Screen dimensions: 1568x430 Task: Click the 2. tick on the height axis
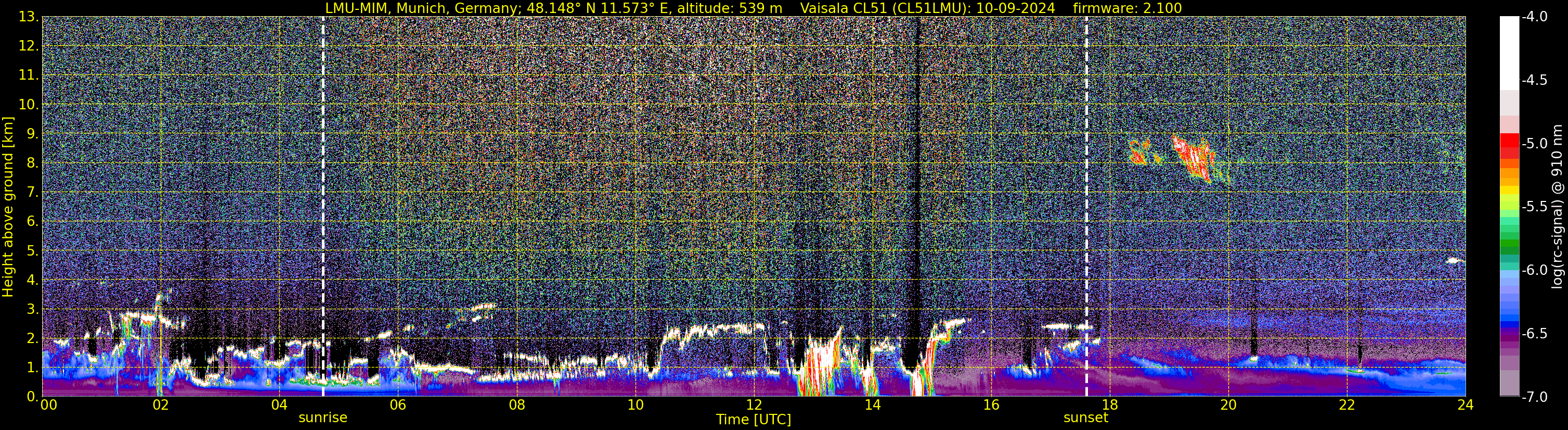click(x=33, y=339)
